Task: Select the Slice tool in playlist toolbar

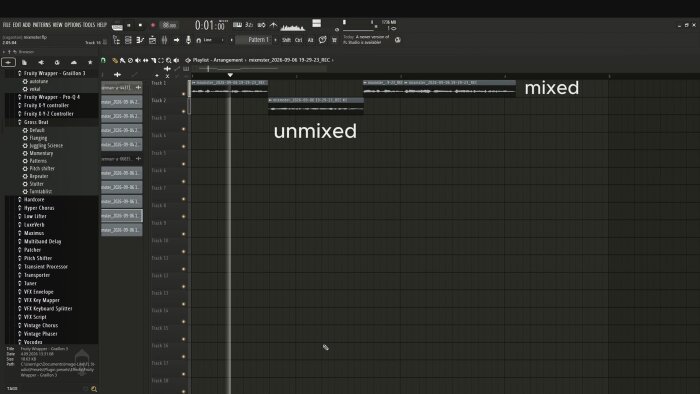Action: coord(153,60)
